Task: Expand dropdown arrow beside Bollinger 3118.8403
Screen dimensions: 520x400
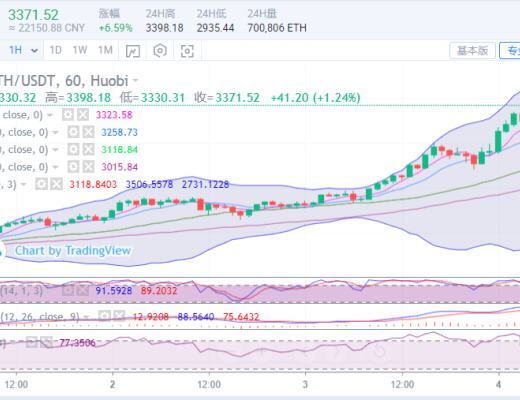Action: (23, 184)
